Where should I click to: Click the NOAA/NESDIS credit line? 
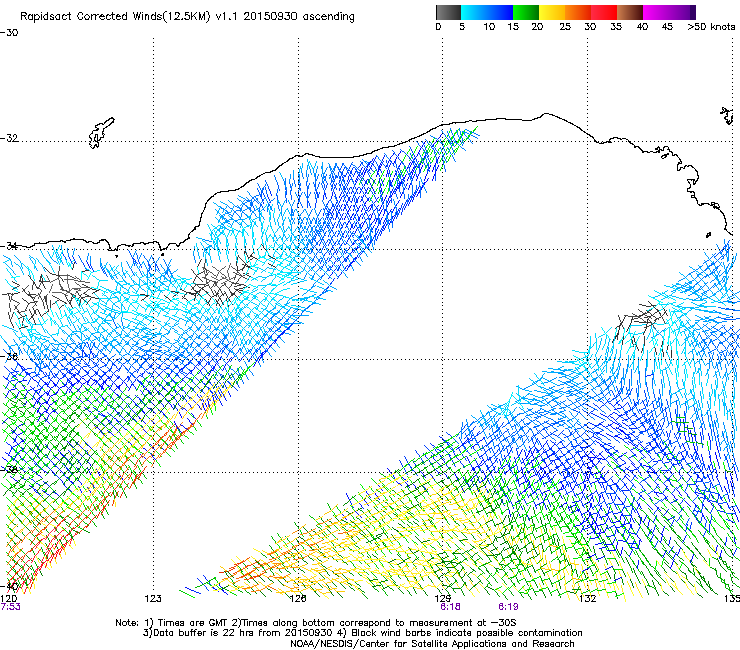432,644
